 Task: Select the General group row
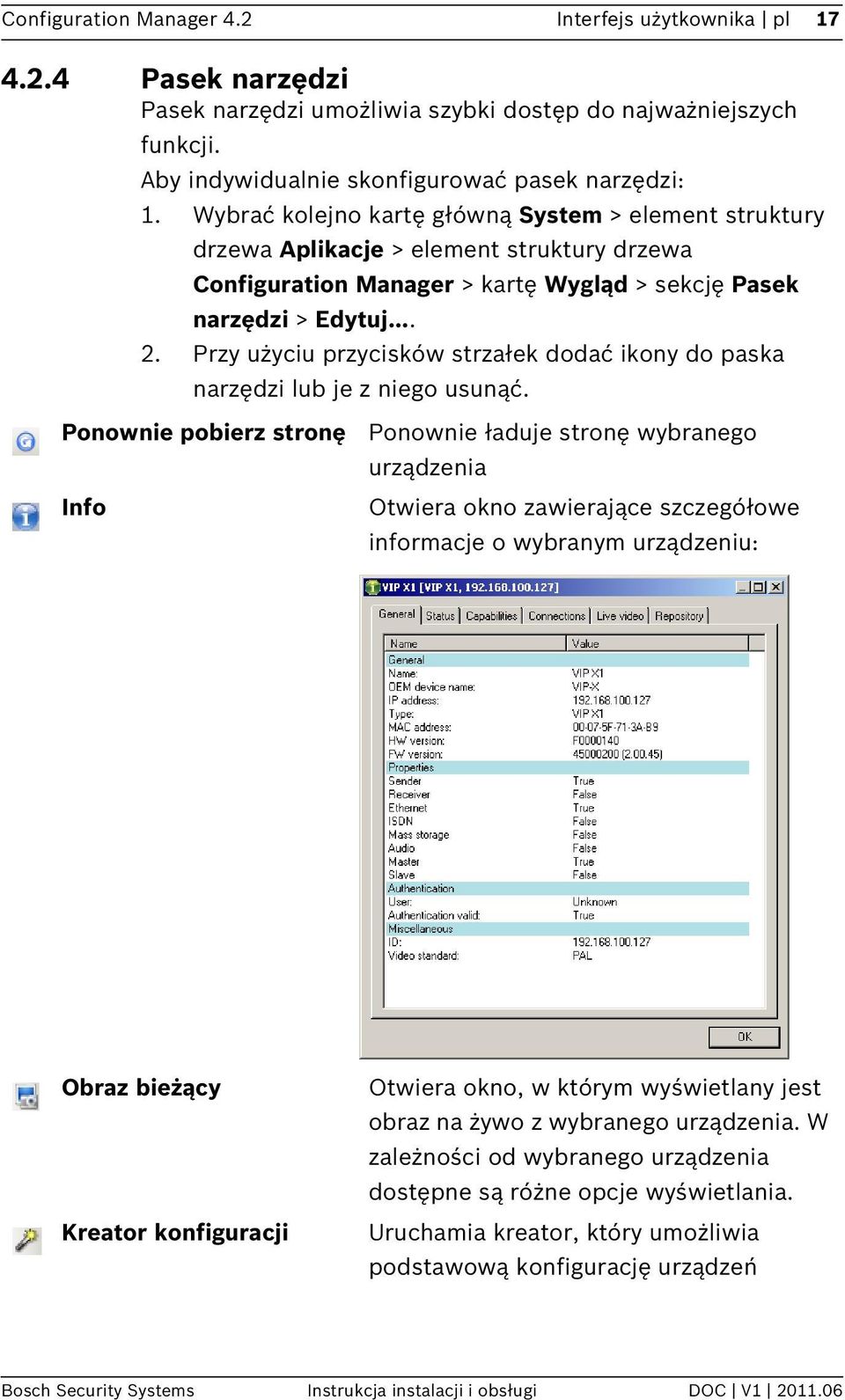pyautogui.click(x=568, y=659)
